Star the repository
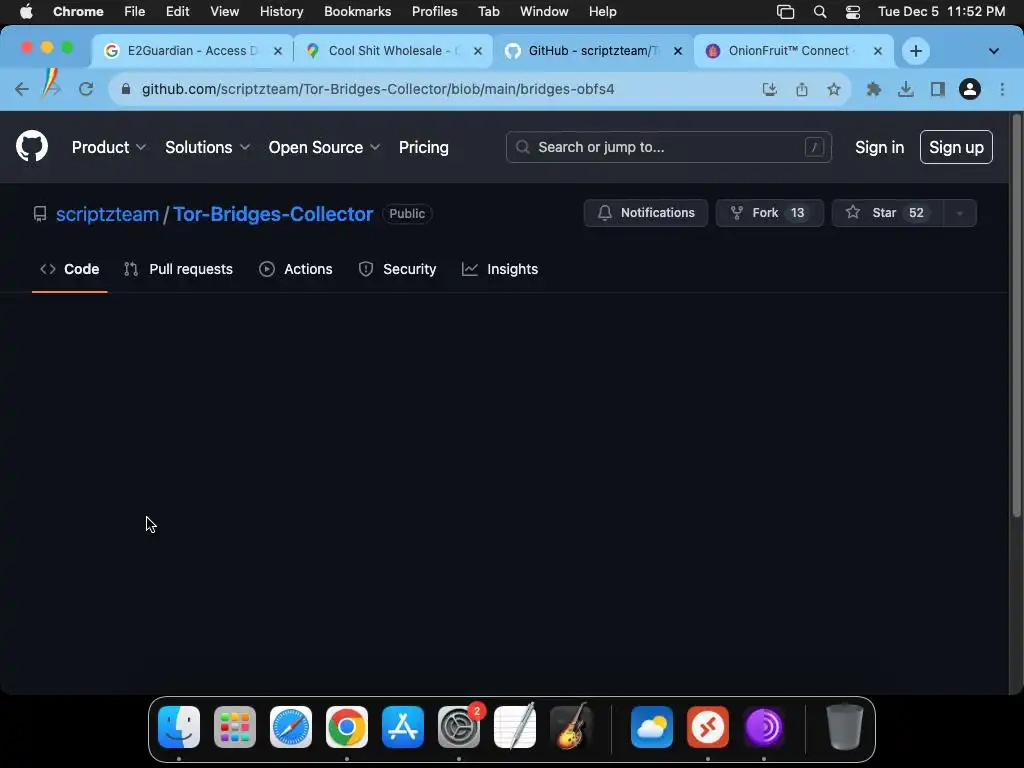1024x768 pixels. click(x=887, y=213)
